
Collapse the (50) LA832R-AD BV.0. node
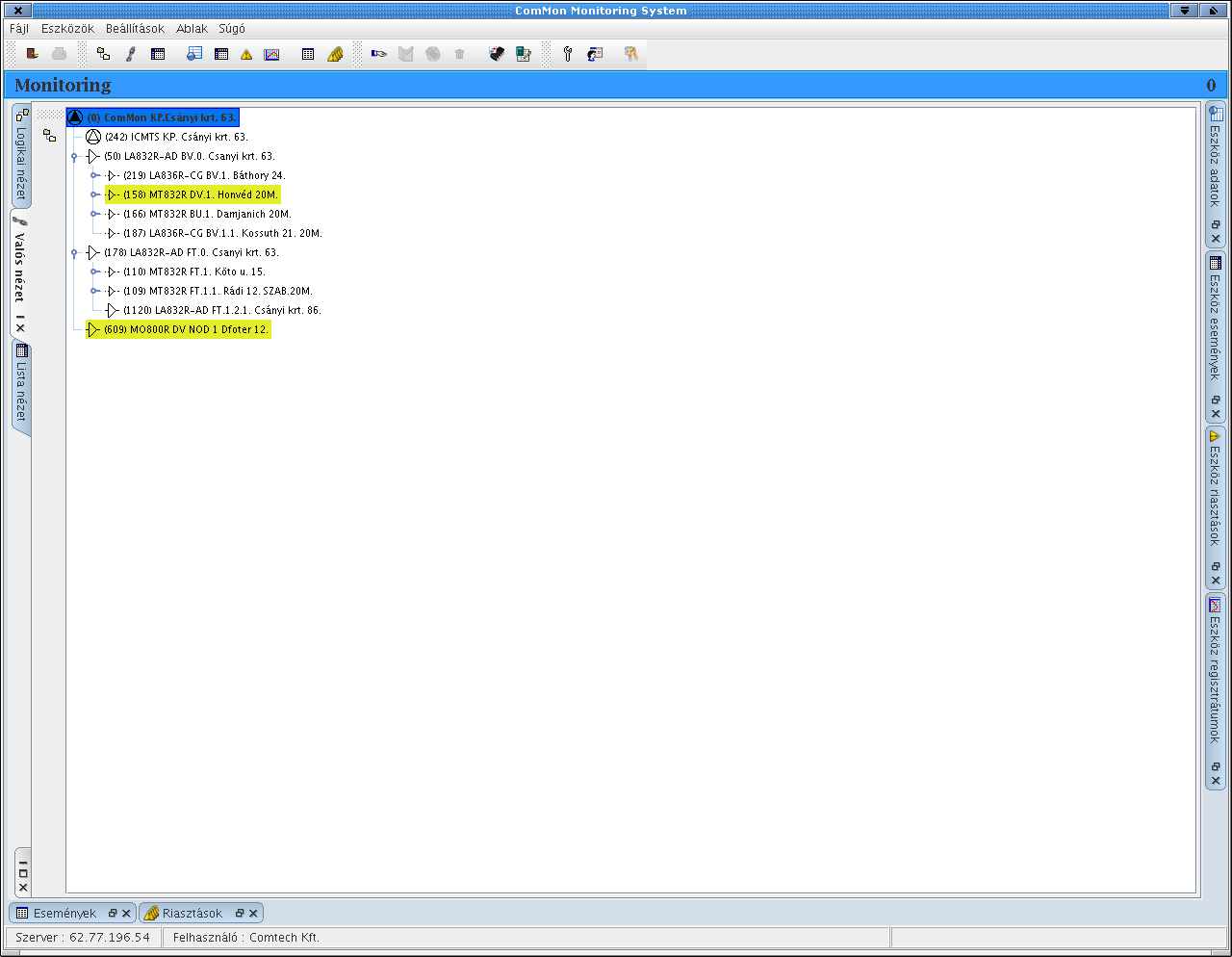(x=74, y=156)
